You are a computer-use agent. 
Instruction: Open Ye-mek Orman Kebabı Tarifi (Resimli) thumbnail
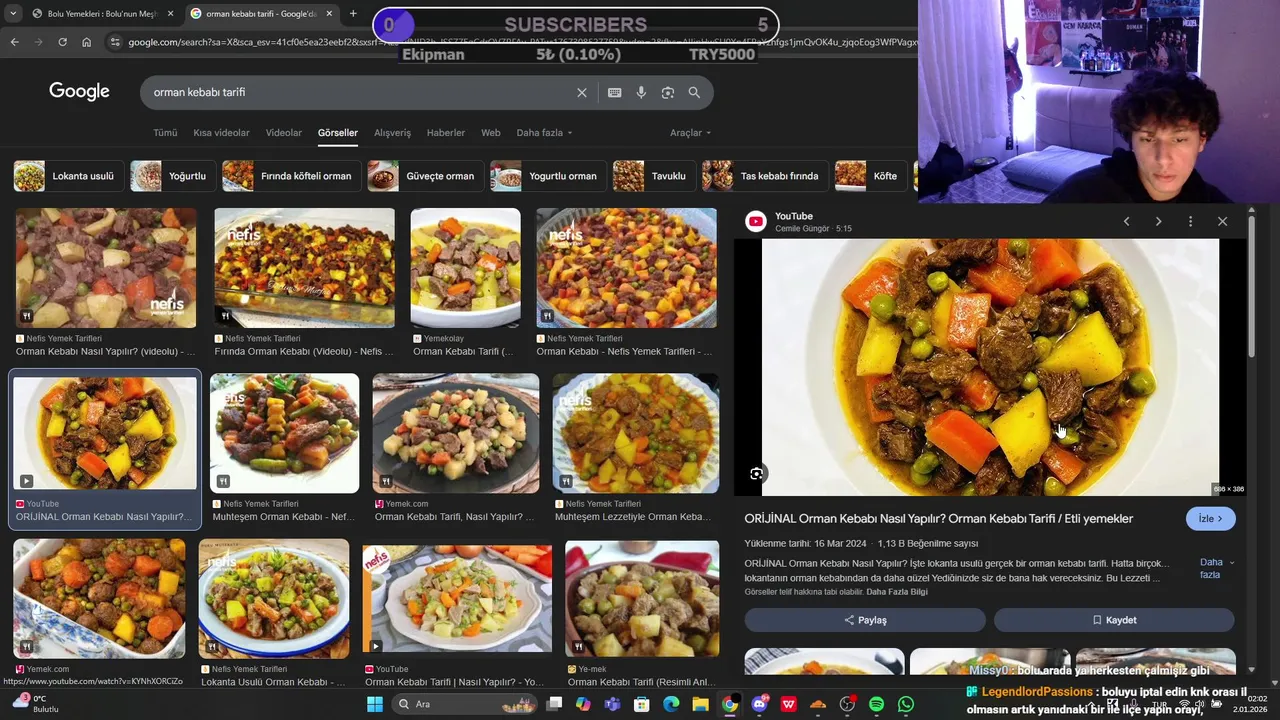tap(642, 598)
